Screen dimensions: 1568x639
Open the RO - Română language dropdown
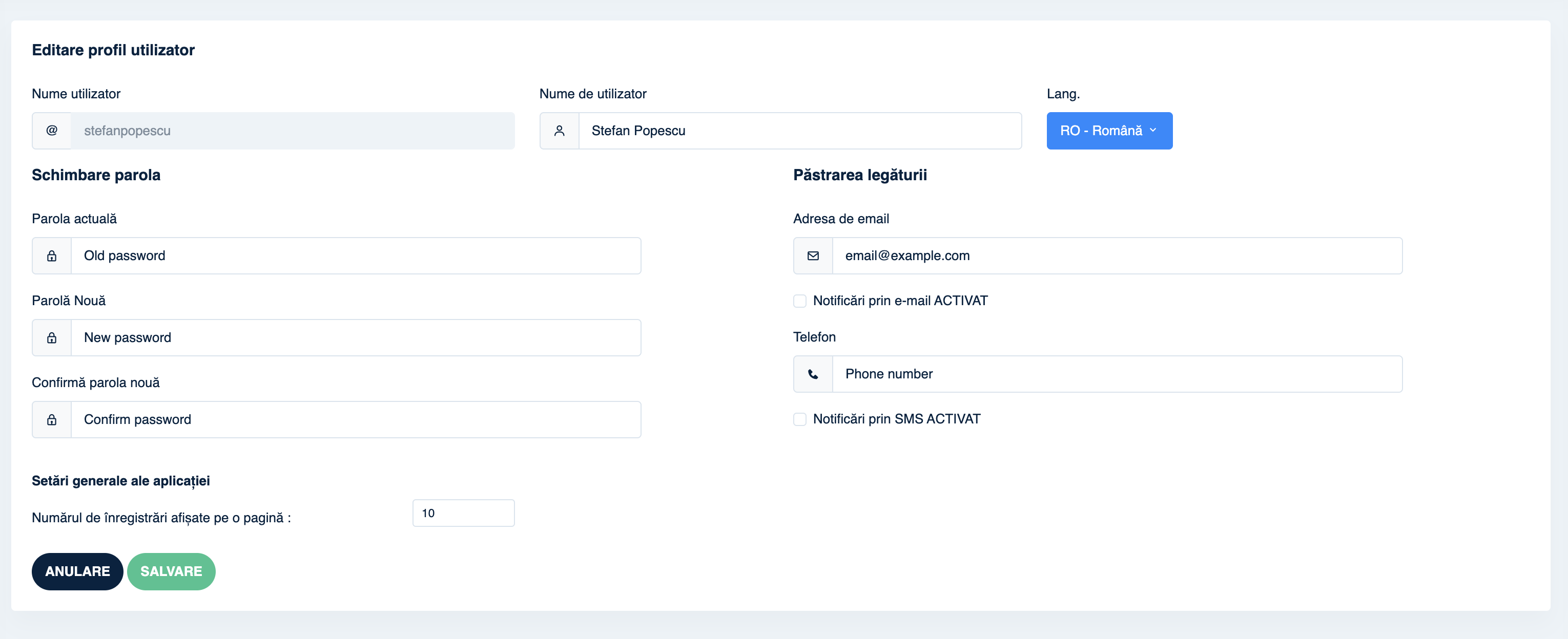coord(1109,130)
